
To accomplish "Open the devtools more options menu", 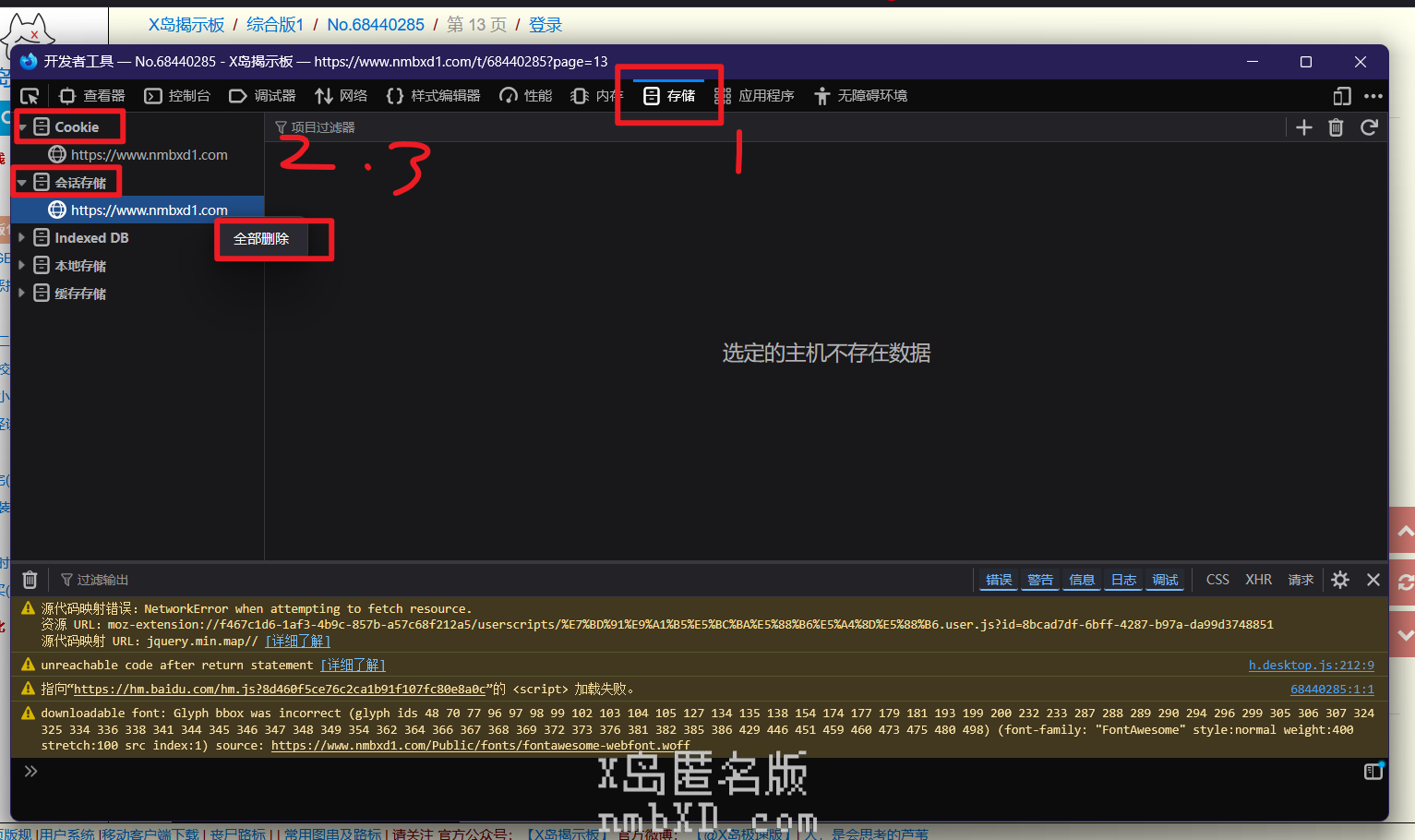I will pos(1373,96).
